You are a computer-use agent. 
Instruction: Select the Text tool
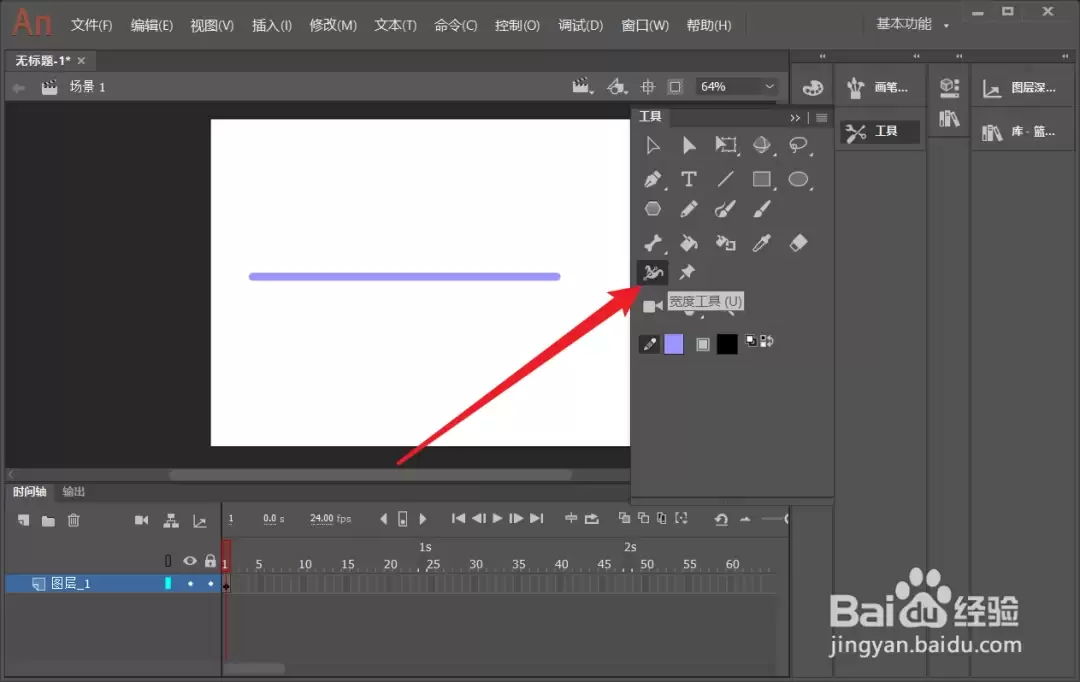pos(688,179)
